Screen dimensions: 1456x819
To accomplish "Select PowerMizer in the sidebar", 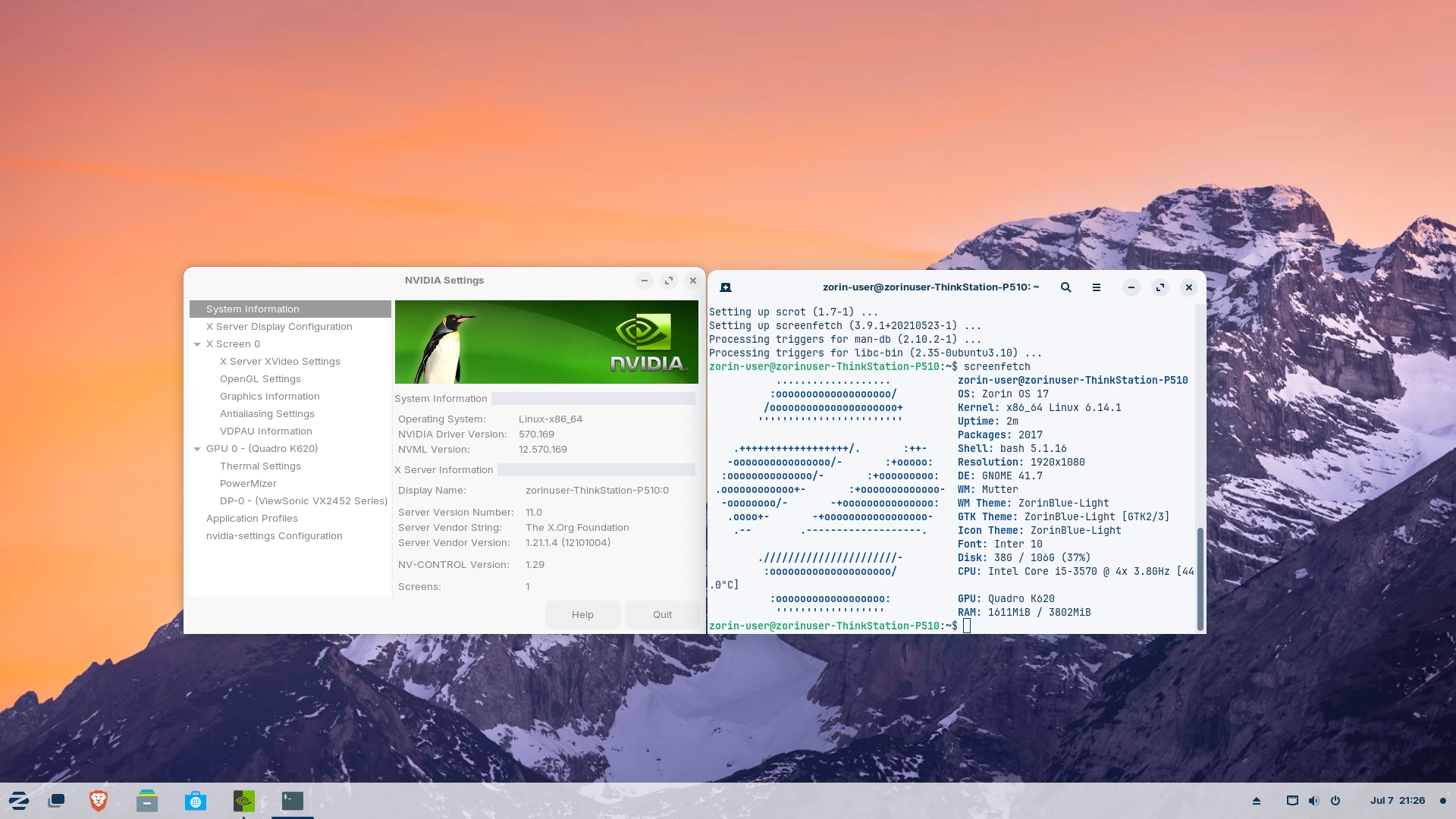I will (x=248, y=484).
